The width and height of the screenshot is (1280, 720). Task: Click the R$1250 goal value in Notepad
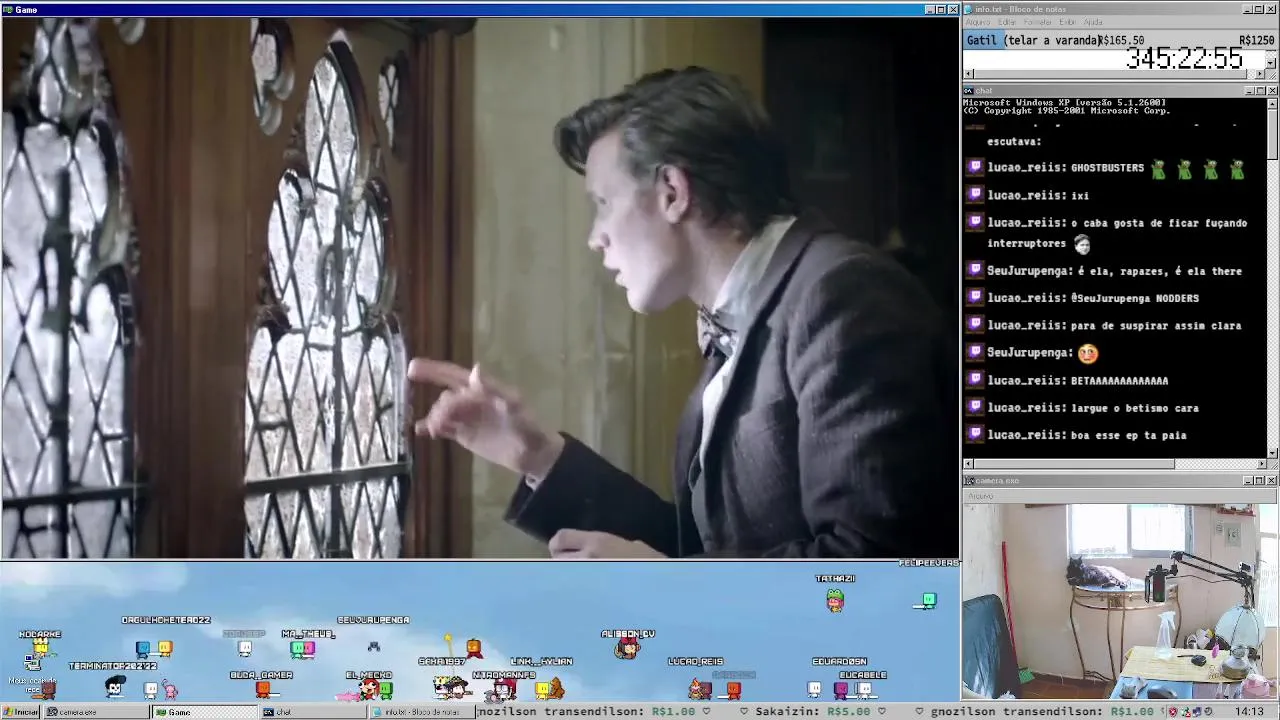coord(1256,41)
